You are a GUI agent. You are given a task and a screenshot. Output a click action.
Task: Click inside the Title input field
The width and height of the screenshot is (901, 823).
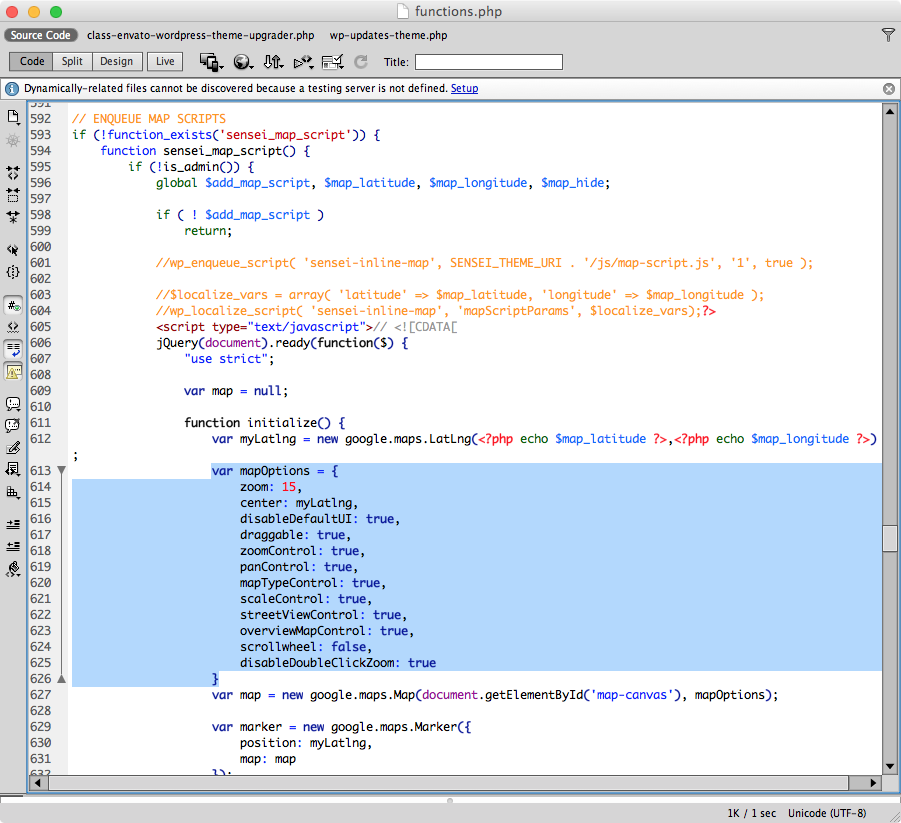point(488,62)
